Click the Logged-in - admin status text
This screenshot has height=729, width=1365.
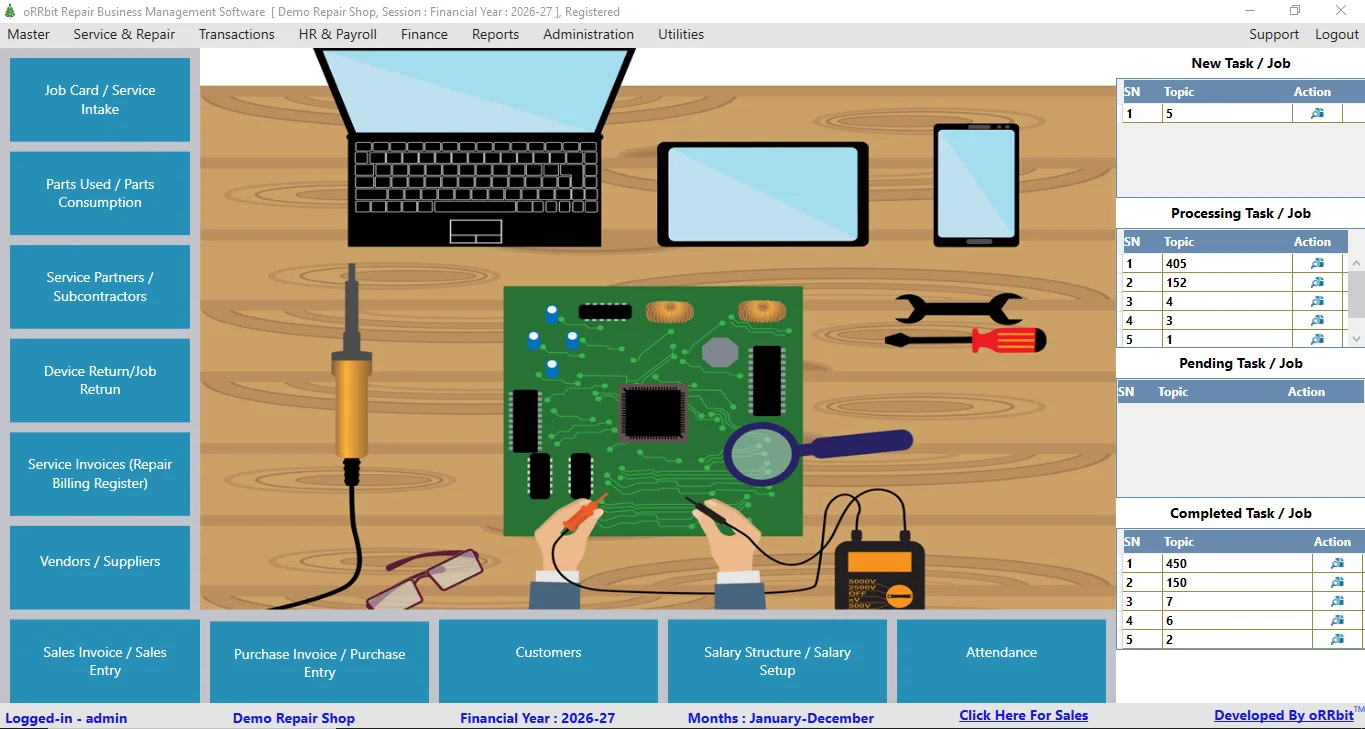pyautogui.click(x=66, y=718)
